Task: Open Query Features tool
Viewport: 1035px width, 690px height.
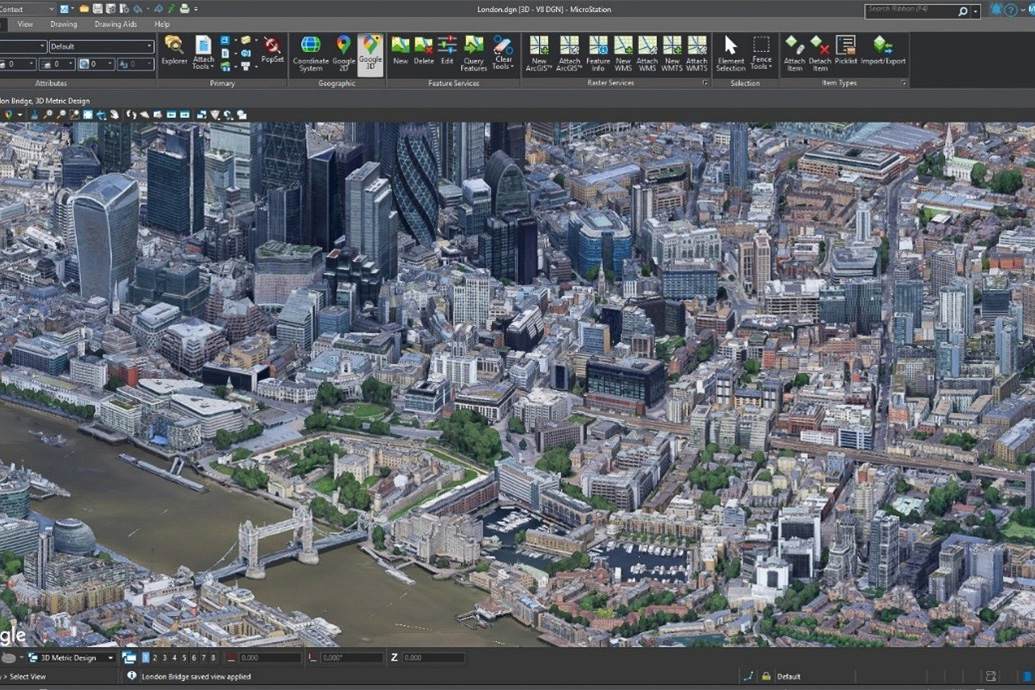Action: 473,53
